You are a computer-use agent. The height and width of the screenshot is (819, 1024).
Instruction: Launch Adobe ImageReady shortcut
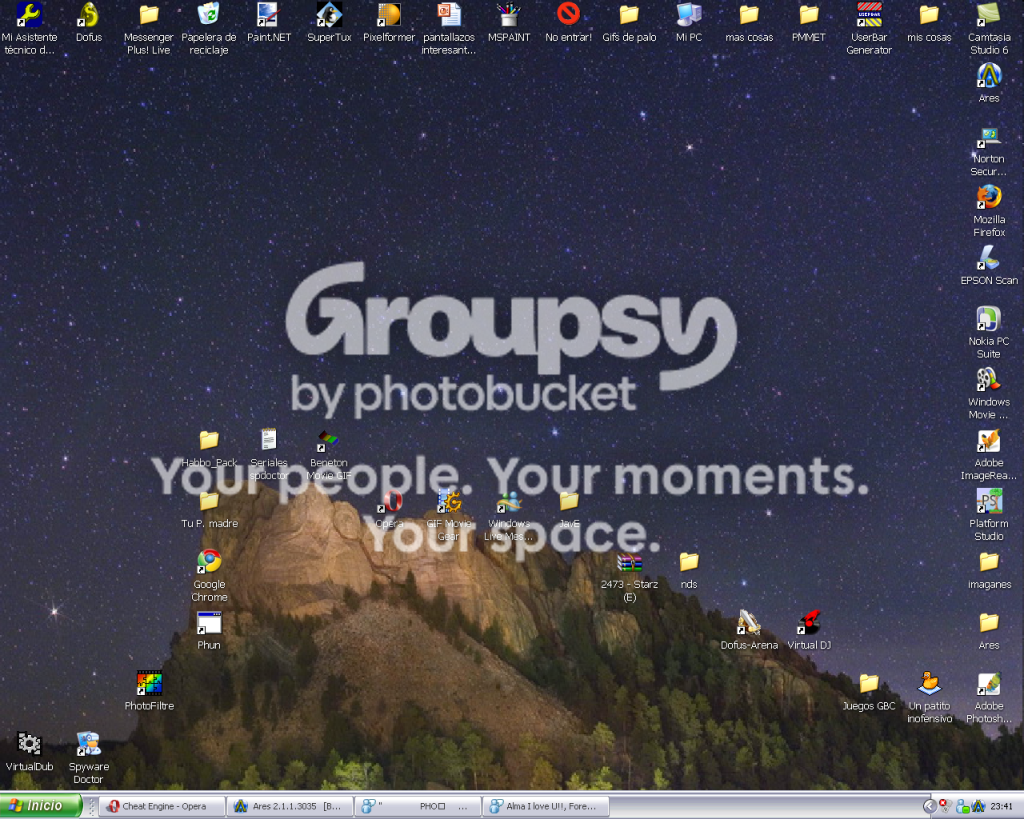989,454
